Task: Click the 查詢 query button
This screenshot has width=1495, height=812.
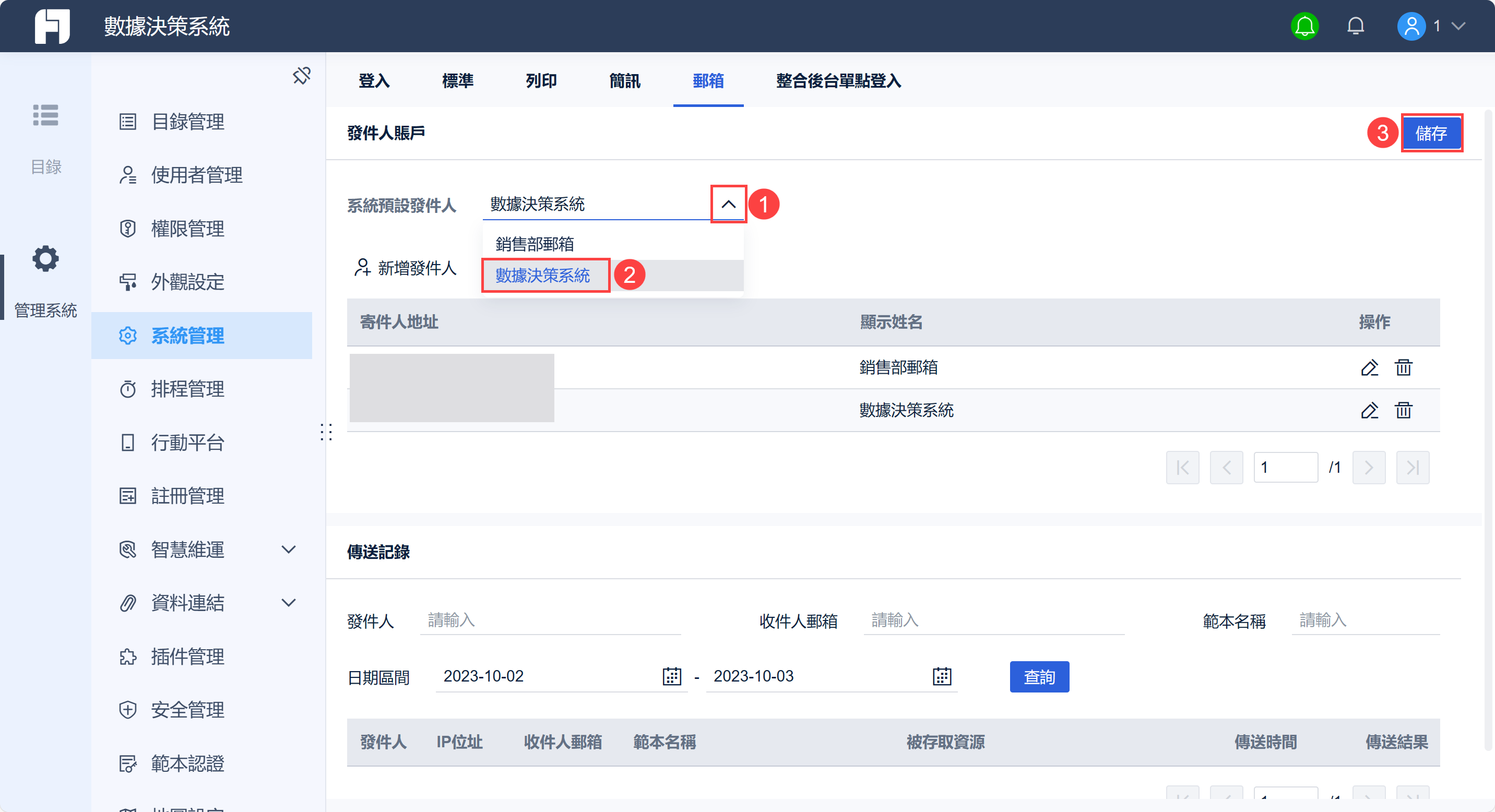Action: point(1039,677)
